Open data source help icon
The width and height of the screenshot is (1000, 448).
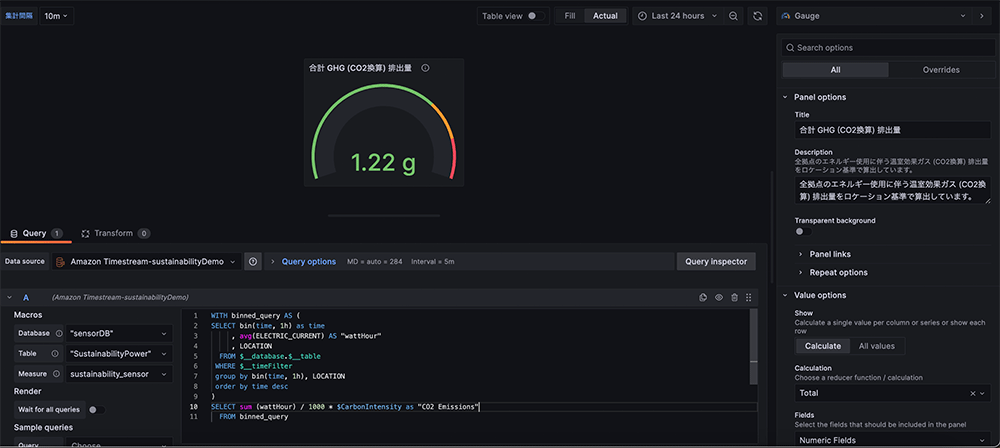click(253, 262)
